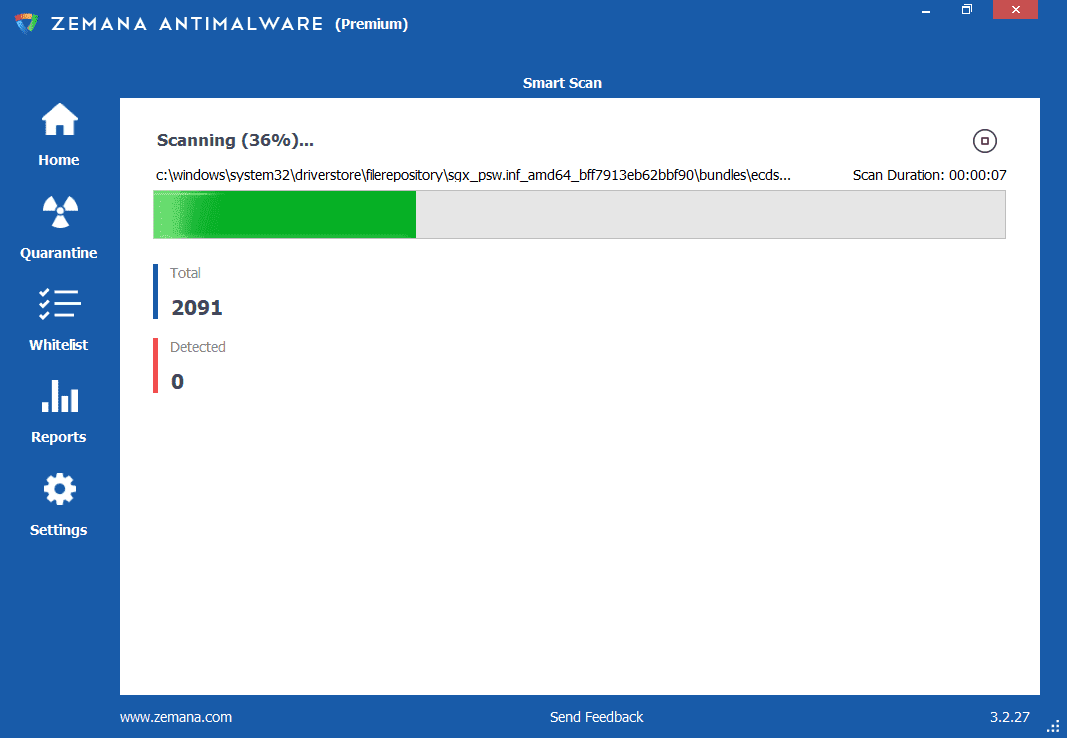The image size is (1067, 738).
Task: Click the scanned file path text
Action: pos(473,175)
